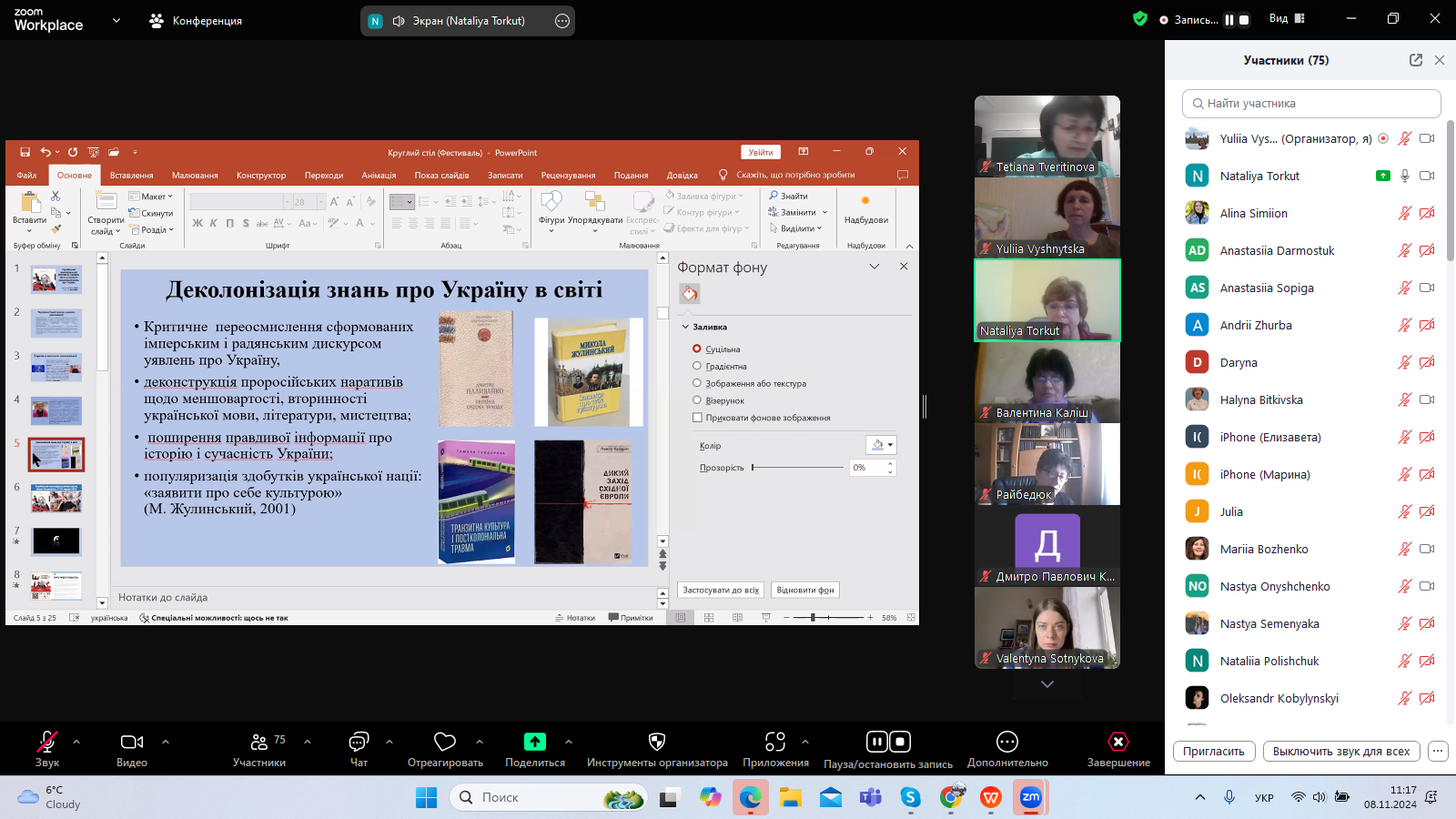
Task: Expand the video options arrow beside Видео
Action: pos(166,742)
